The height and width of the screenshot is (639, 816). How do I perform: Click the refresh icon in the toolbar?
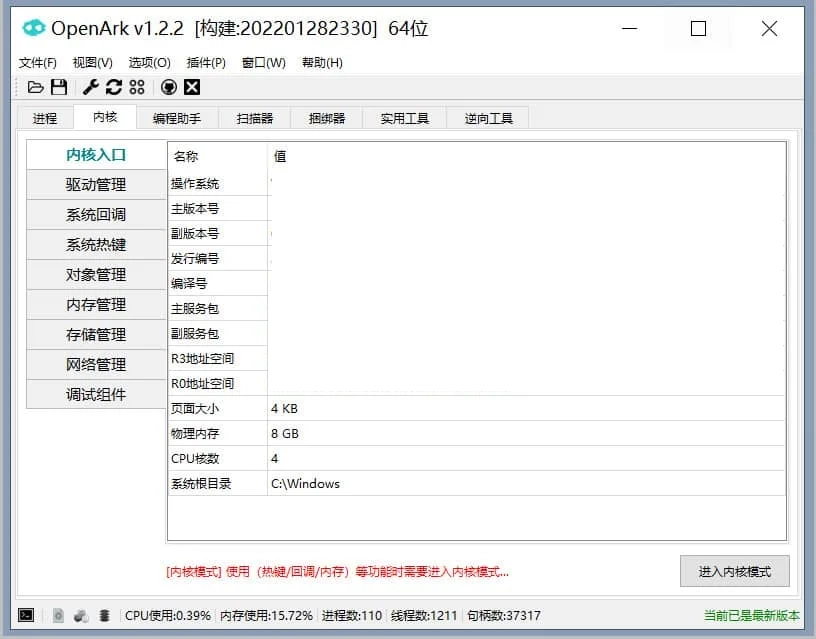point(113,87)
